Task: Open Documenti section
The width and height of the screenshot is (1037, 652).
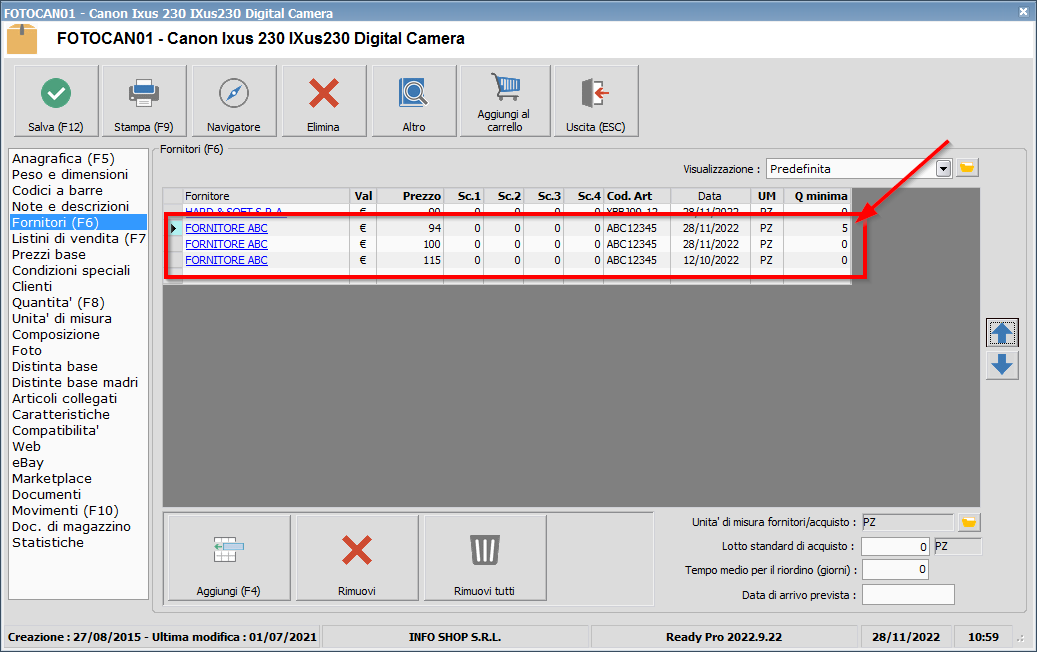Action: coord(46,495)
